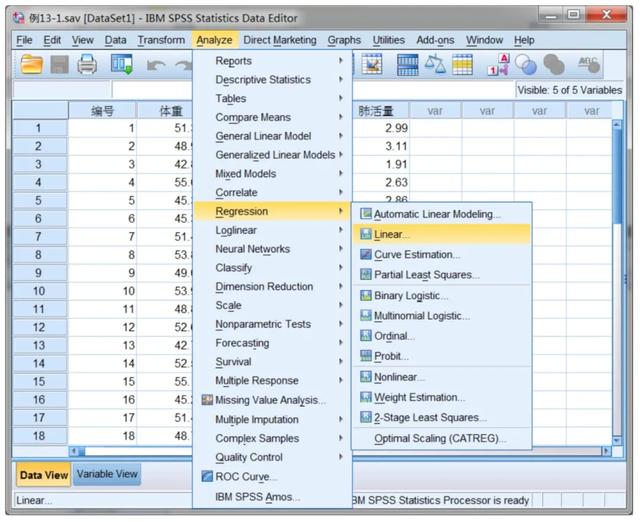Screen dimensions: 640x522
Task: Click the Select cases yellow grid icon
Action: (462, 65)
